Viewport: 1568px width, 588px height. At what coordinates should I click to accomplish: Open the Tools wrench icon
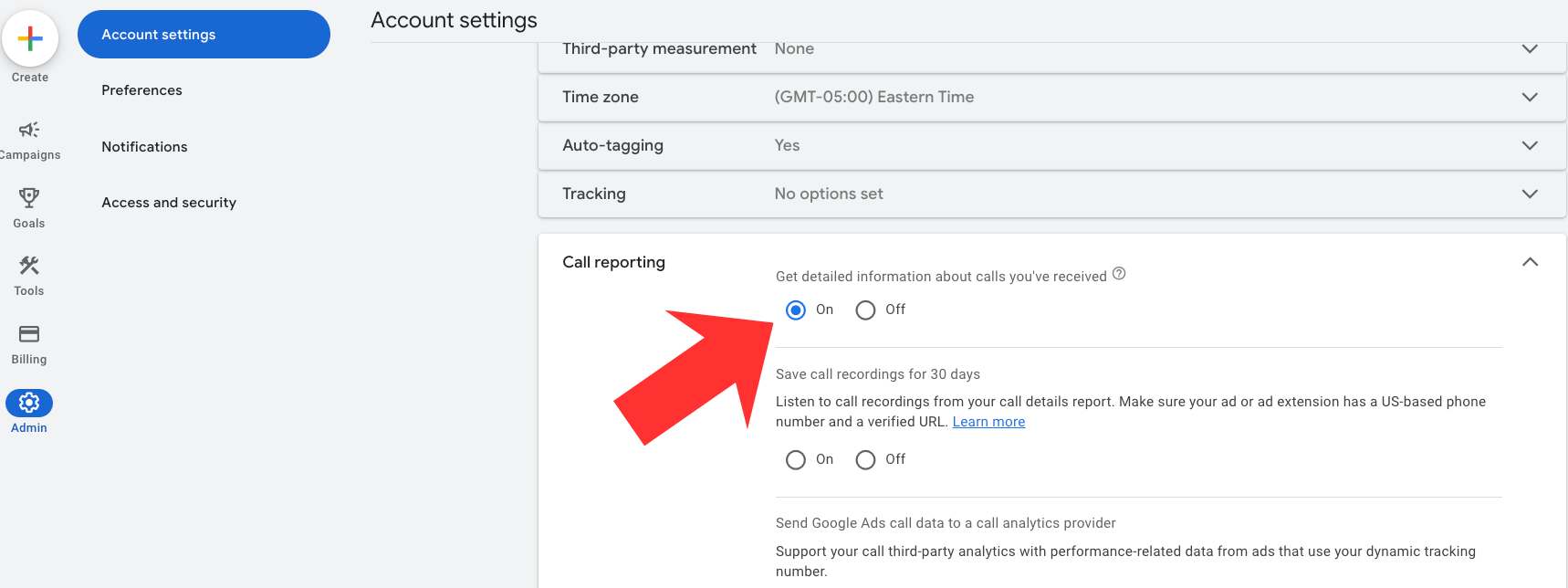pyautogui.click(x=29, y=266)
